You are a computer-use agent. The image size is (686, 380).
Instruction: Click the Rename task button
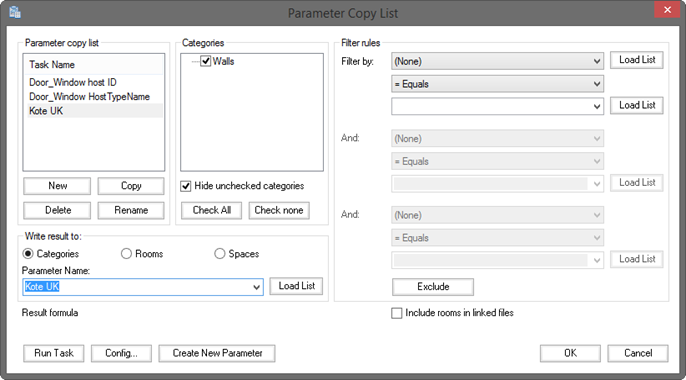point(131,210)
